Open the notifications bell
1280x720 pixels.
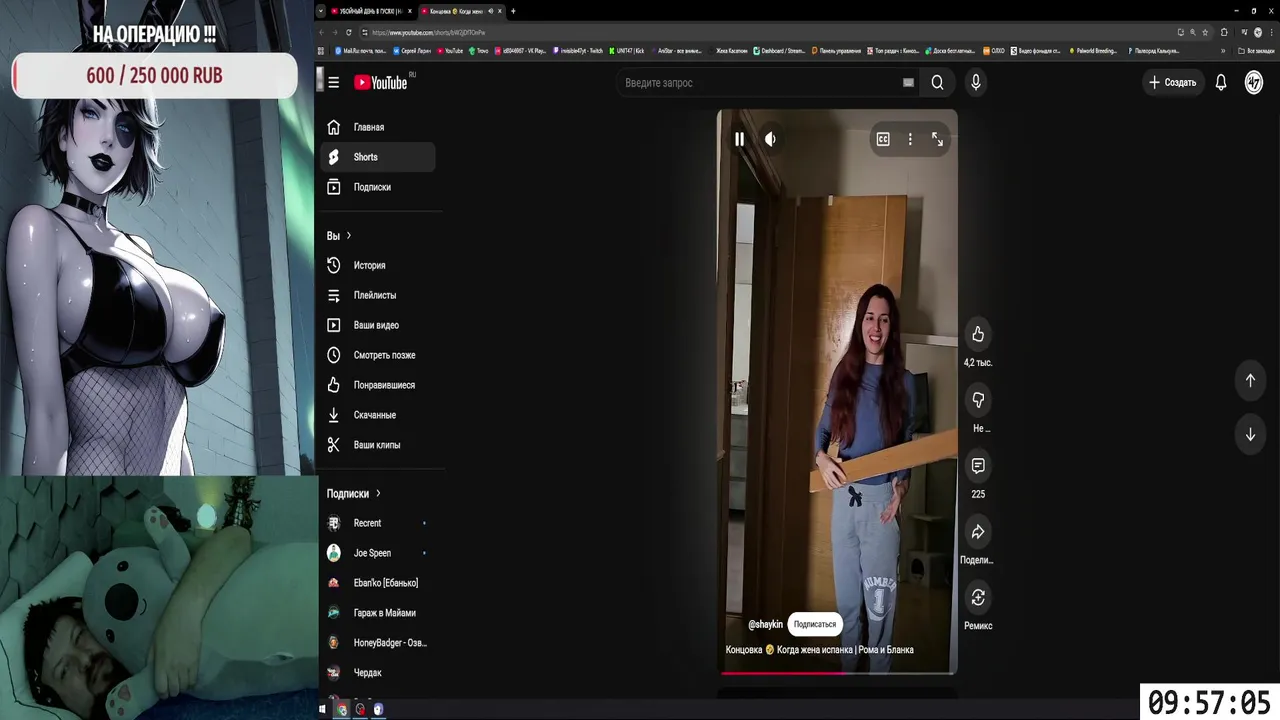pyautogui.click(x=1221, y=83)
